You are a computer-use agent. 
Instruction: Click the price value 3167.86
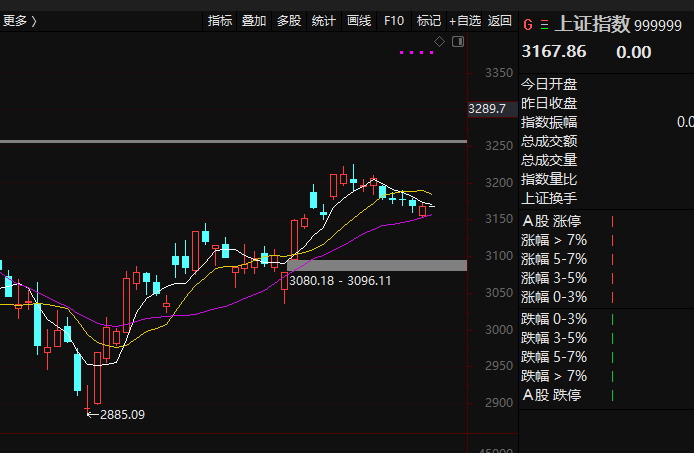554,52
